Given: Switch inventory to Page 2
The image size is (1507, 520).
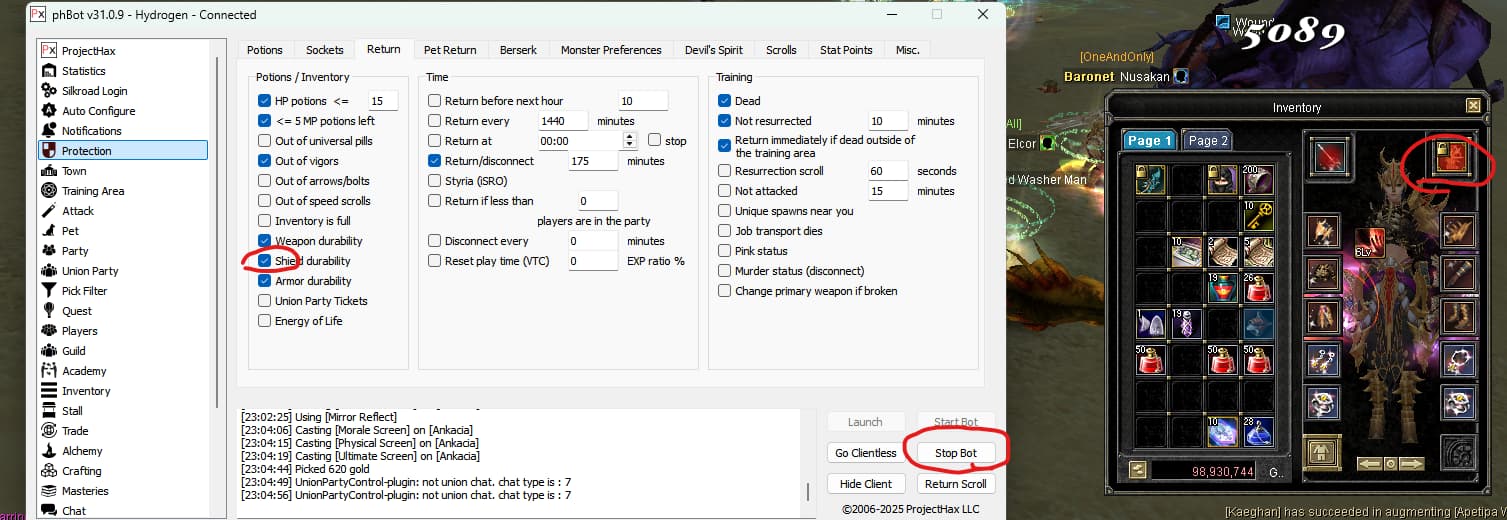Looking at the screenshot, I should click(x=1207, y=141).
